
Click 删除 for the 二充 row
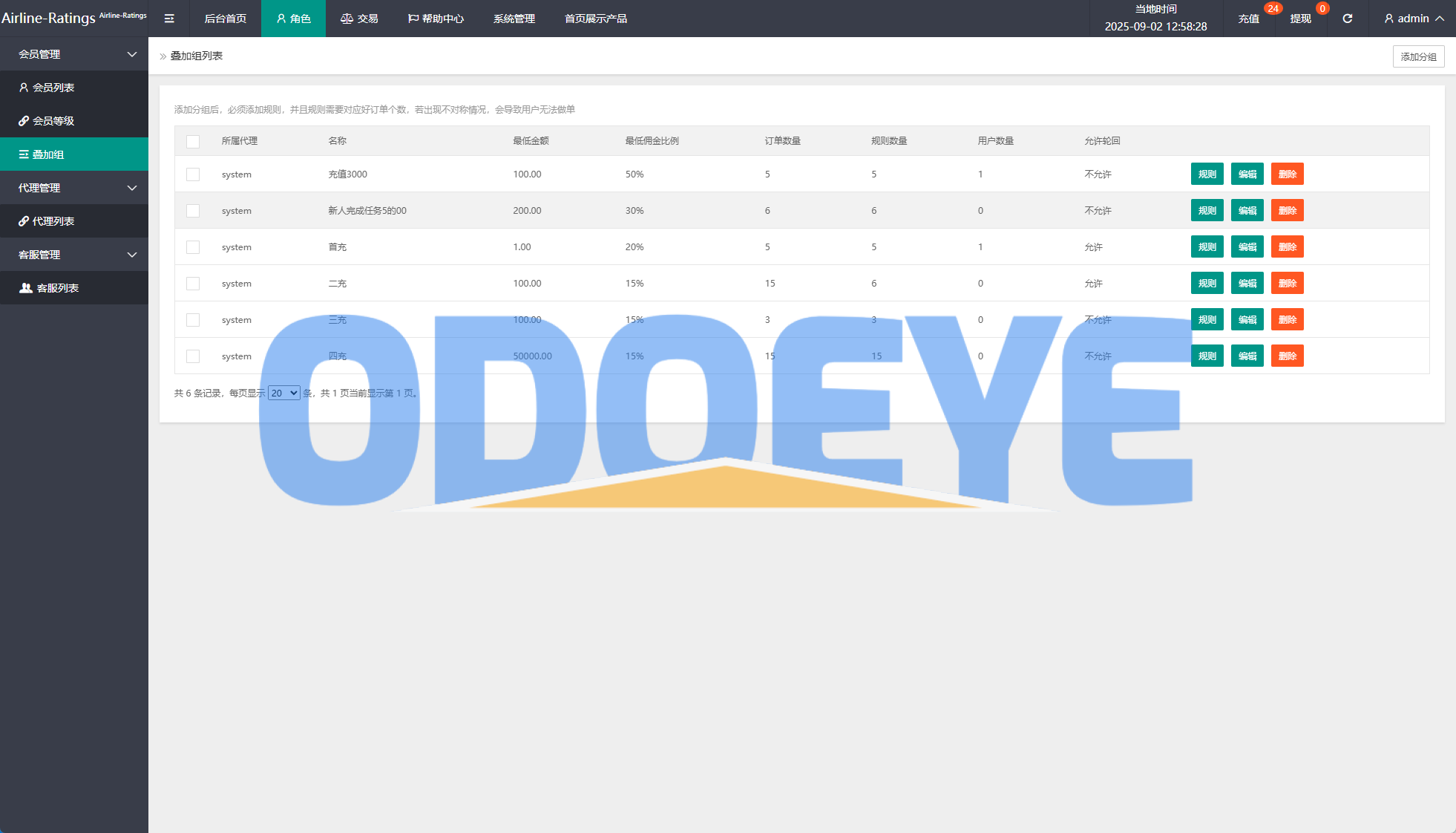point(1287,284)
